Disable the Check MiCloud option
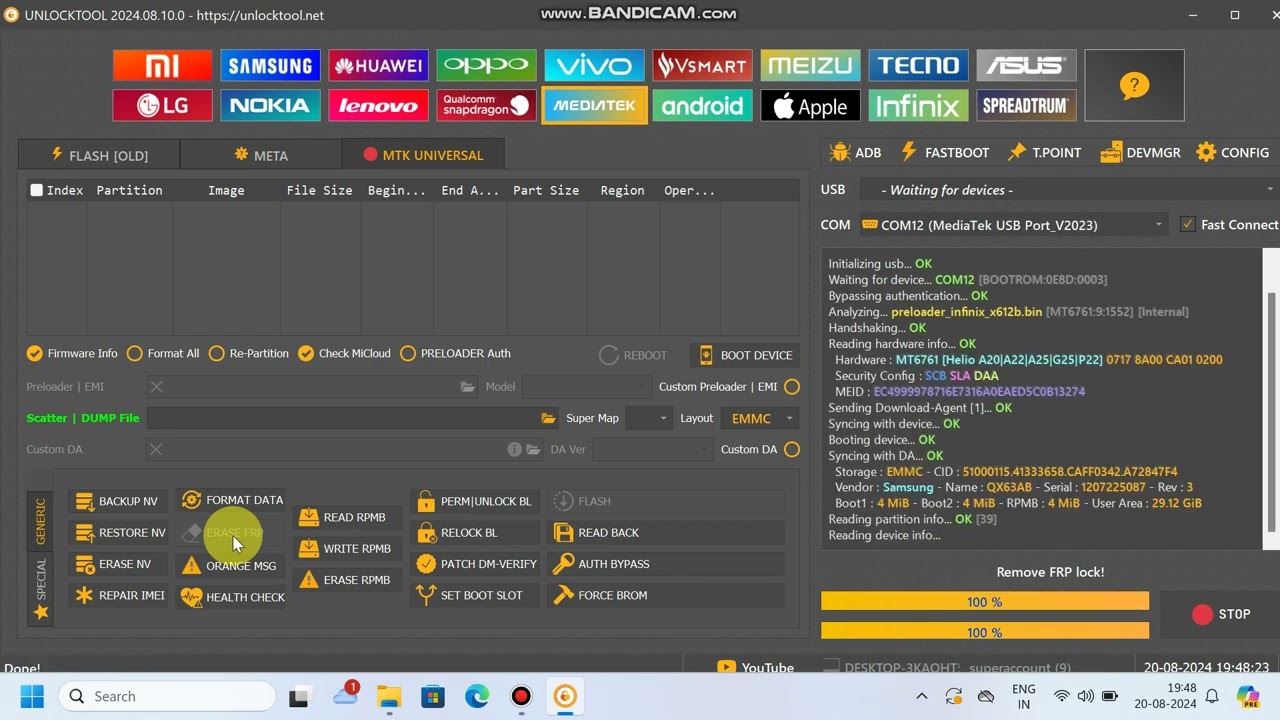This screenshot has width=1280, height=720. pos(344,353)
